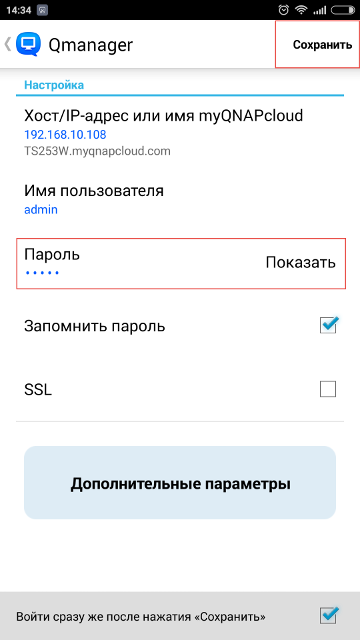Select the Настройка tab header
The height and width of the screenshot is (640, 360).
(x=54, y=85)
